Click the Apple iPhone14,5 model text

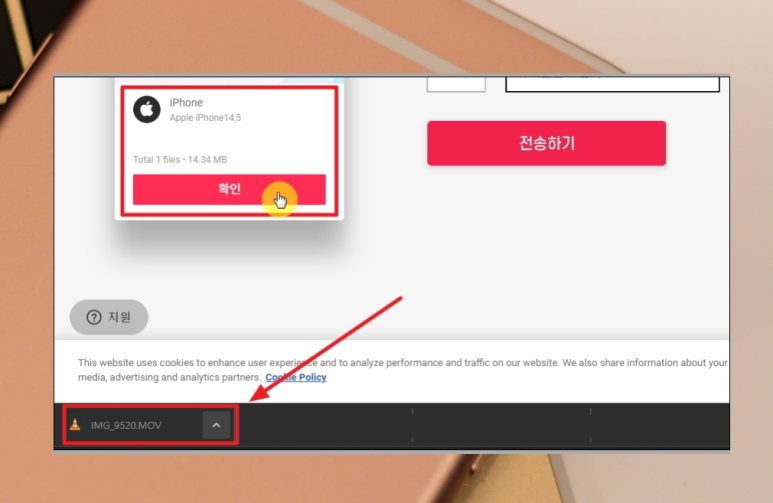click(x=205, y=118)
